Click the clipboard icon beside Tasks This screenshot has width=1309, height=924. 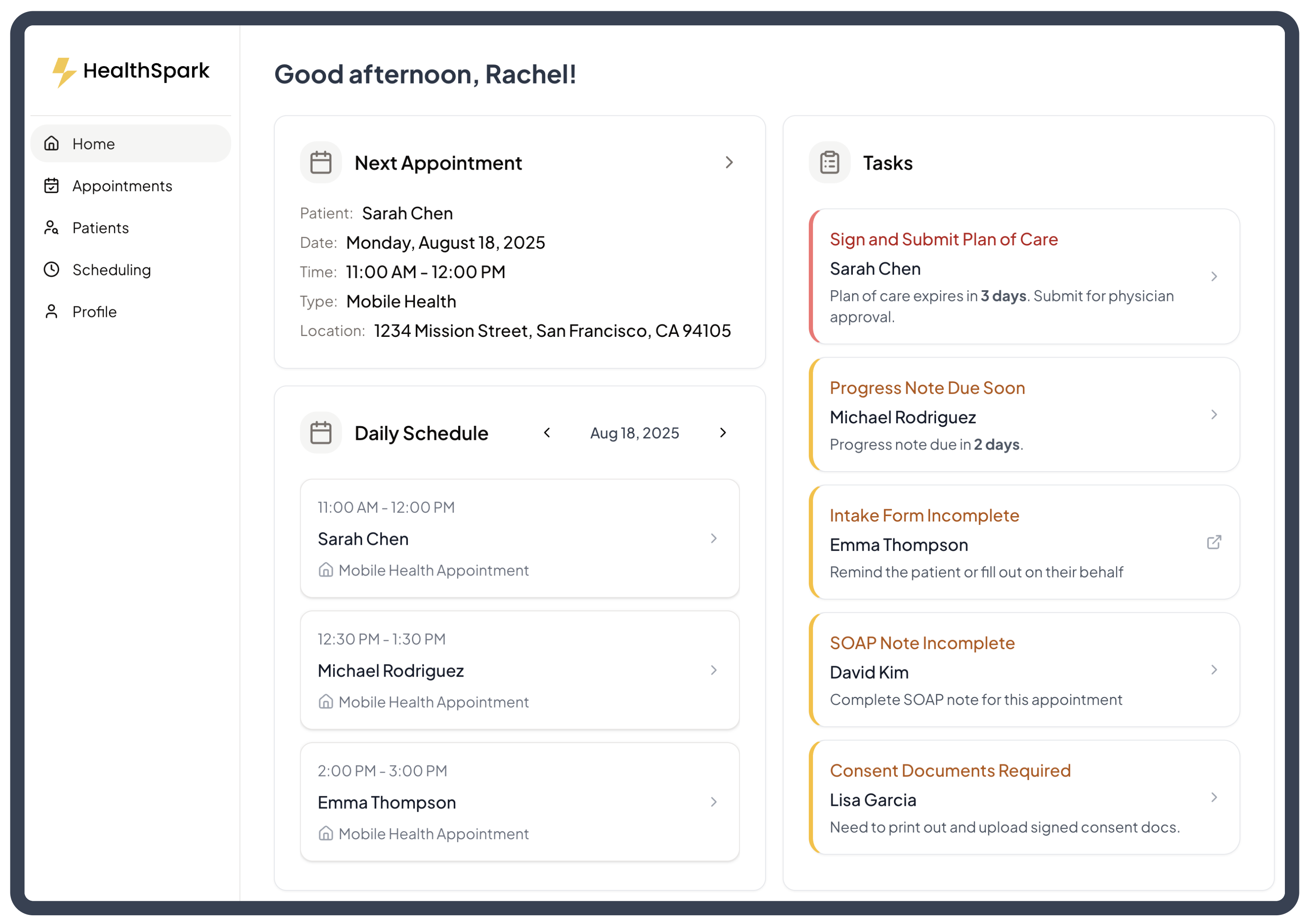pyautogui.click(x=829, y=163)
